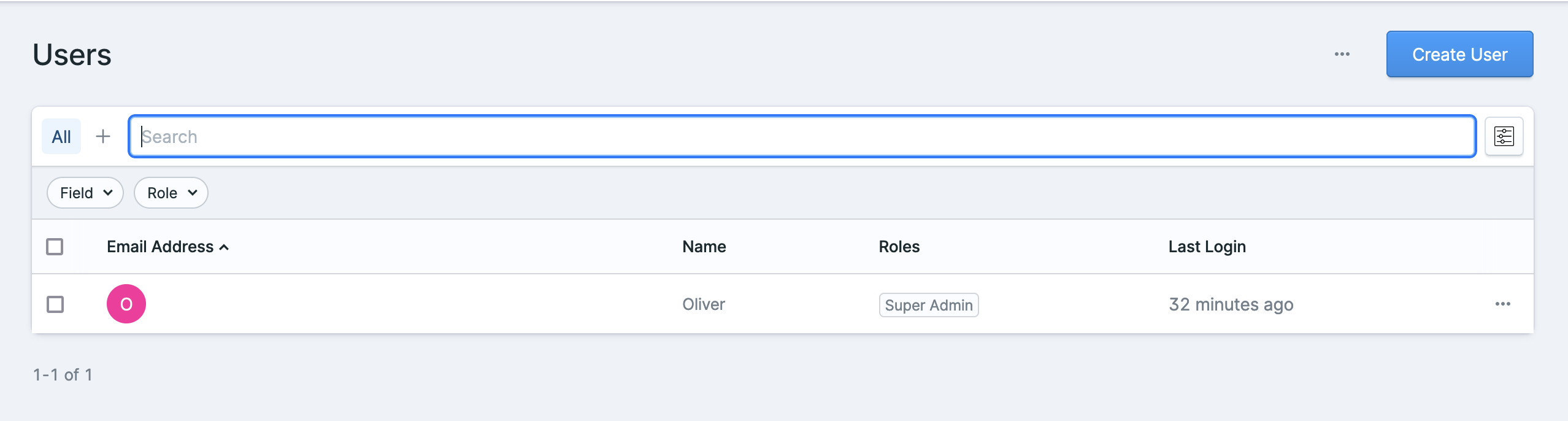Open the Role filter dropdown
This screenshot has width=1568, height=421.
click(x=171, y=192)
